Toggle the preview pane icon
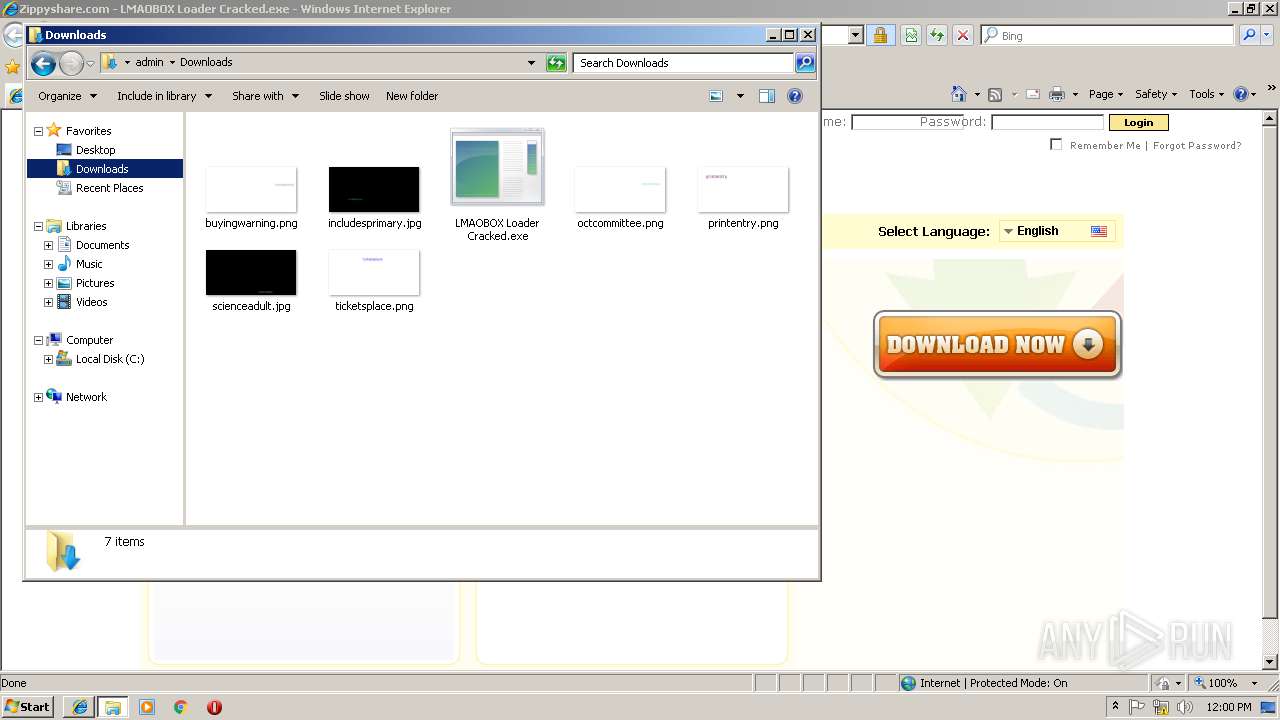 767,96
